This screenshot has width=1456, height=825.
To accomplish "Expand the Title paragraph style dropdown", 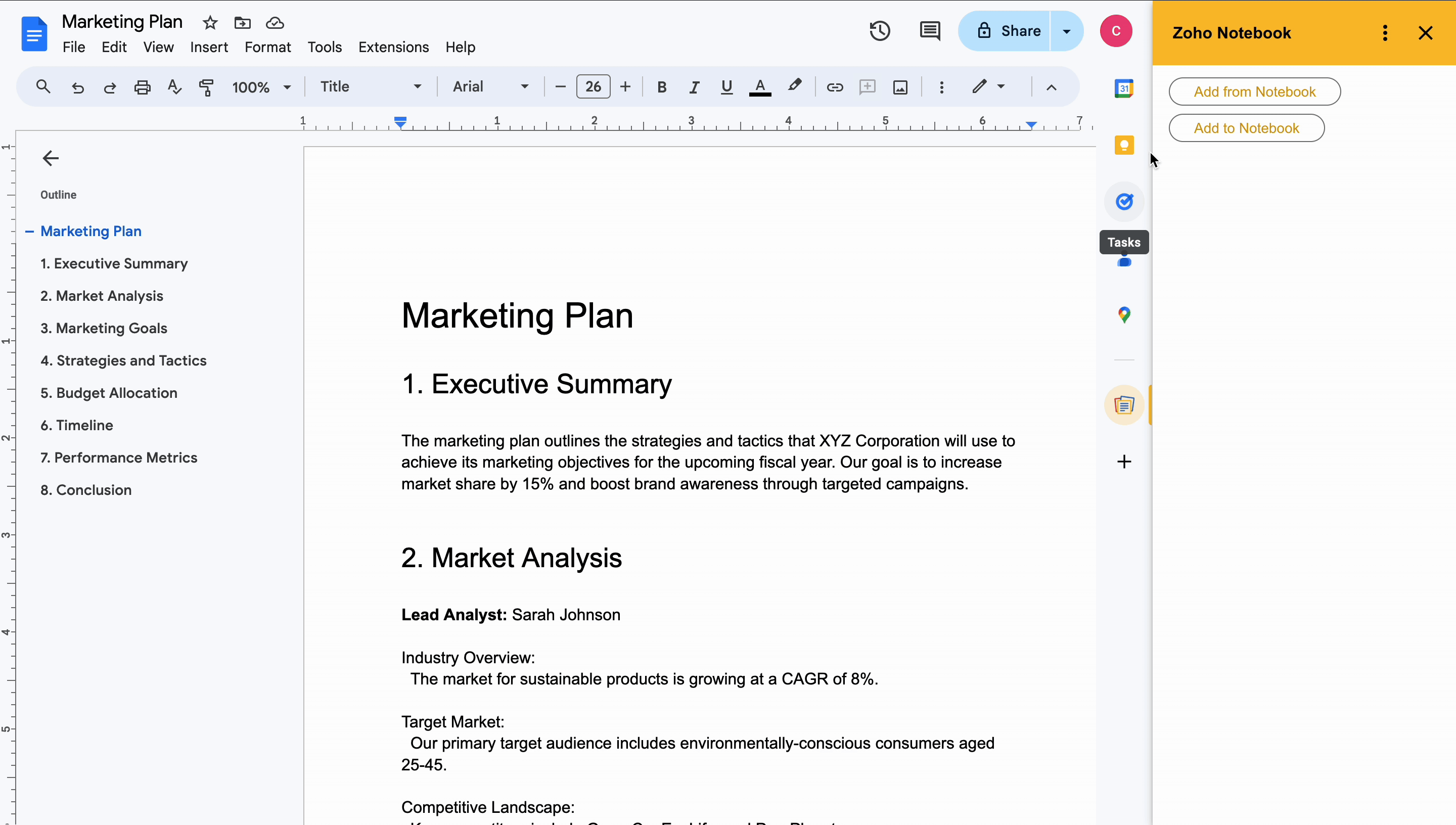I will 371,86.
